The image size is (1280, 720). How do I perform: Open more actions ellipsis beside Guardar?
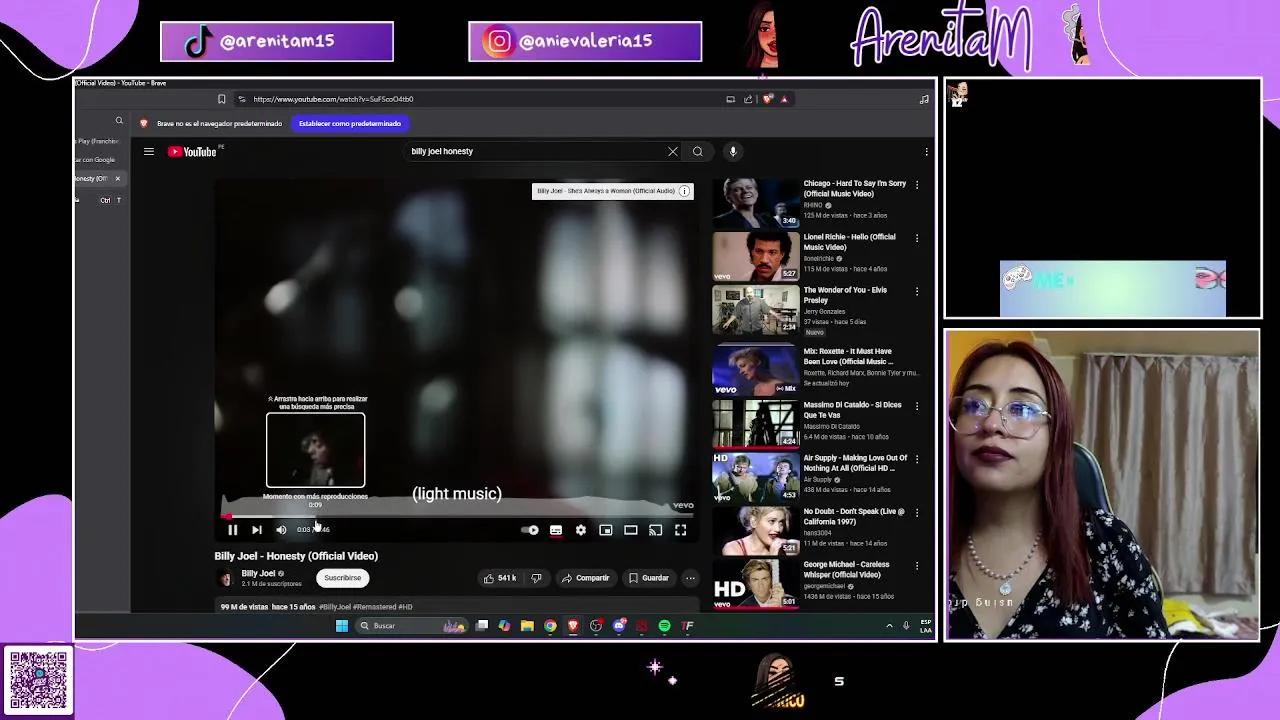point(690,578)
